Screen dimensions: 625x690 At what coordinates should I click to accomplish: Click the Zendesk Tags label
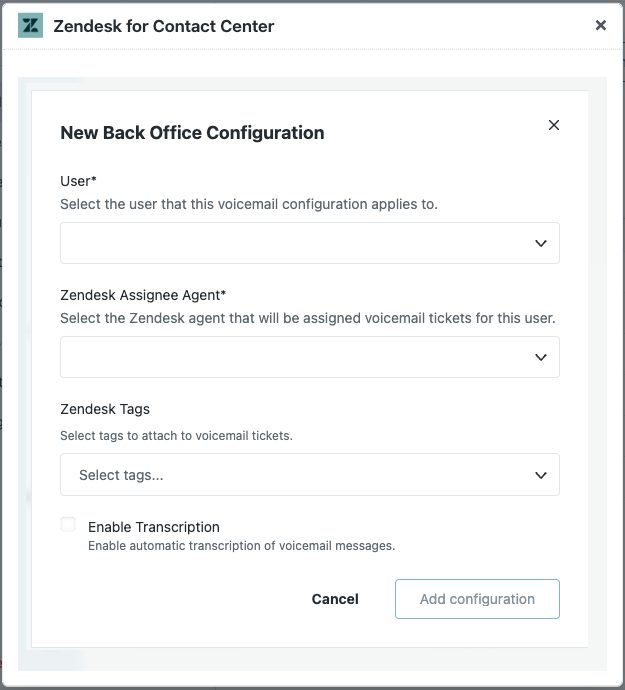[x=105, y=409]
